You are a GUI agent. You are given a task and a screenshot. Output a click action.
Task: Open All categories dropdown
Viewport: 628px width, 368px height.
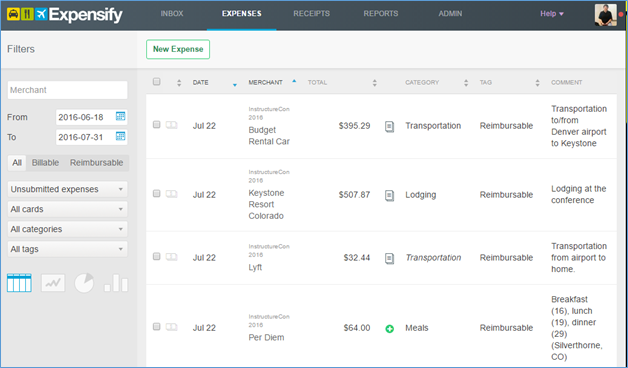pos(67,229)
